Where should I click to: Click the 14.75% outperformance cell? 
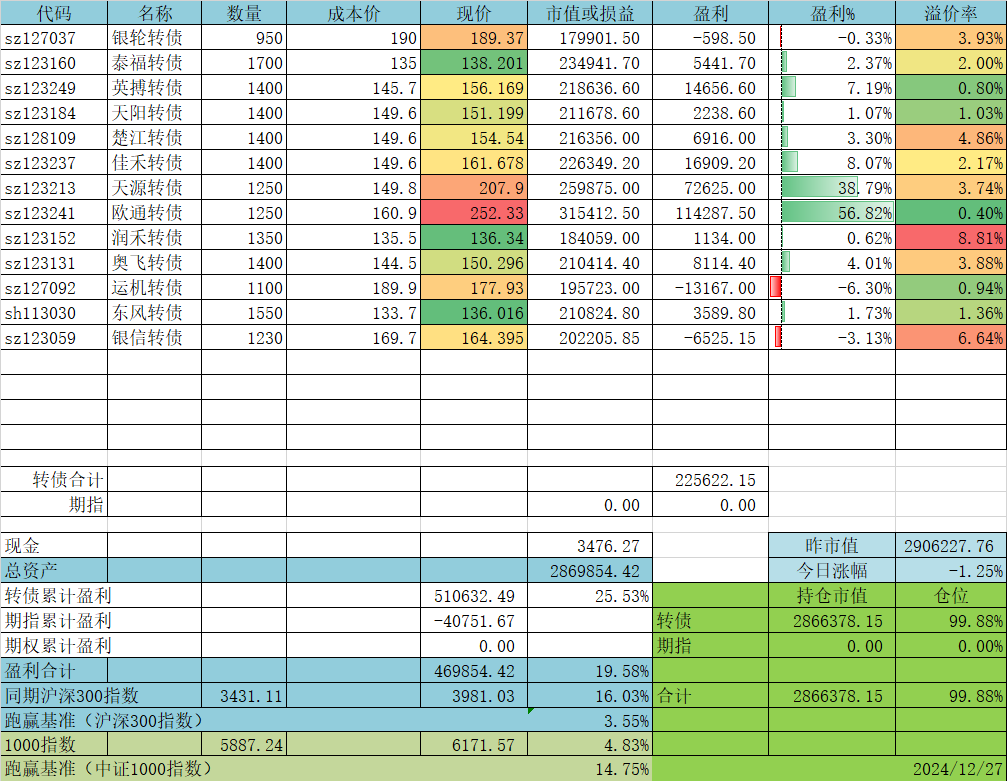tap(590, 769)
